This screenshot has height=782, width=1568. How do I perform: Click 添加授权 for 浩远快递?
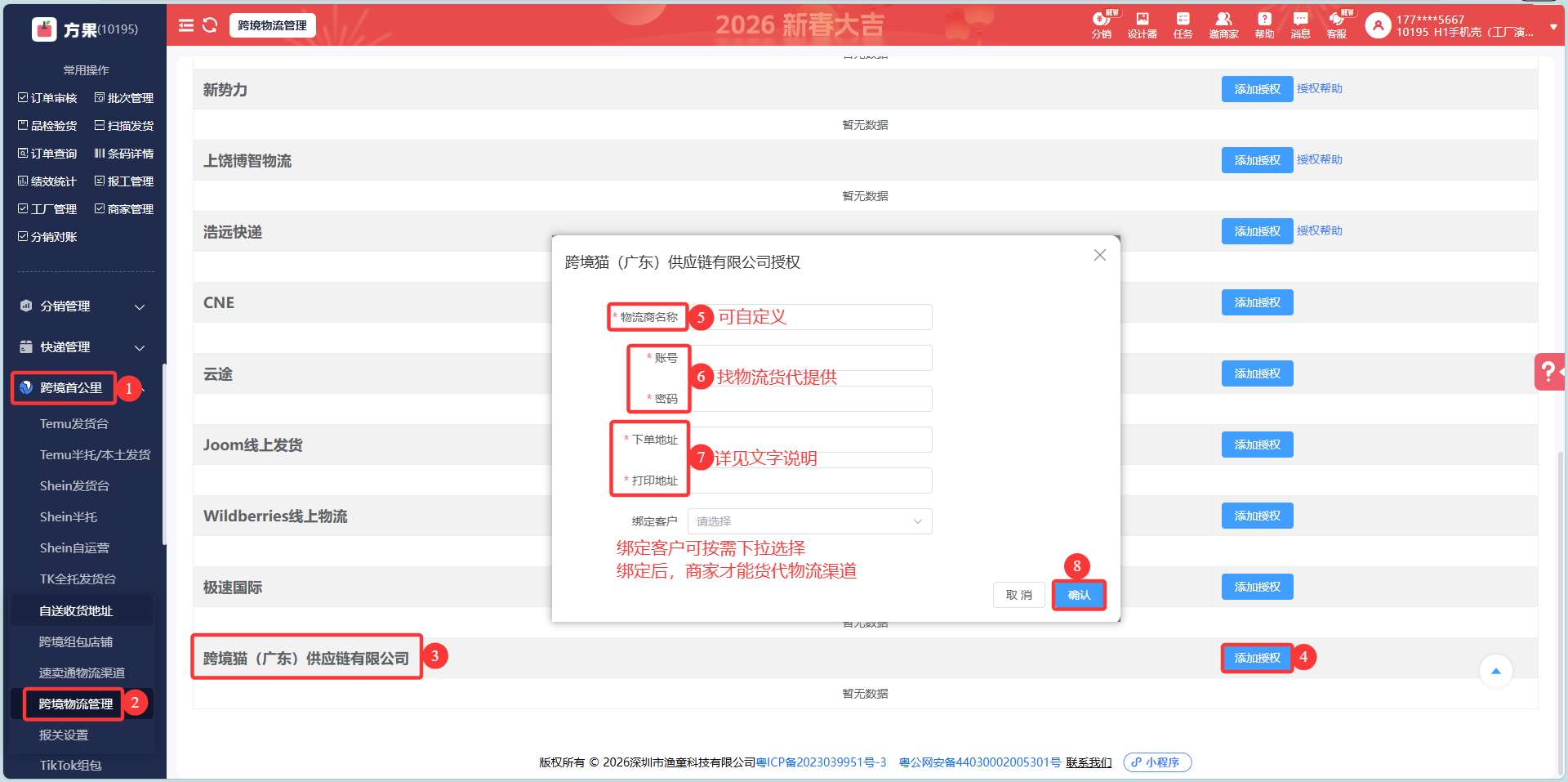coord(1258,231)
